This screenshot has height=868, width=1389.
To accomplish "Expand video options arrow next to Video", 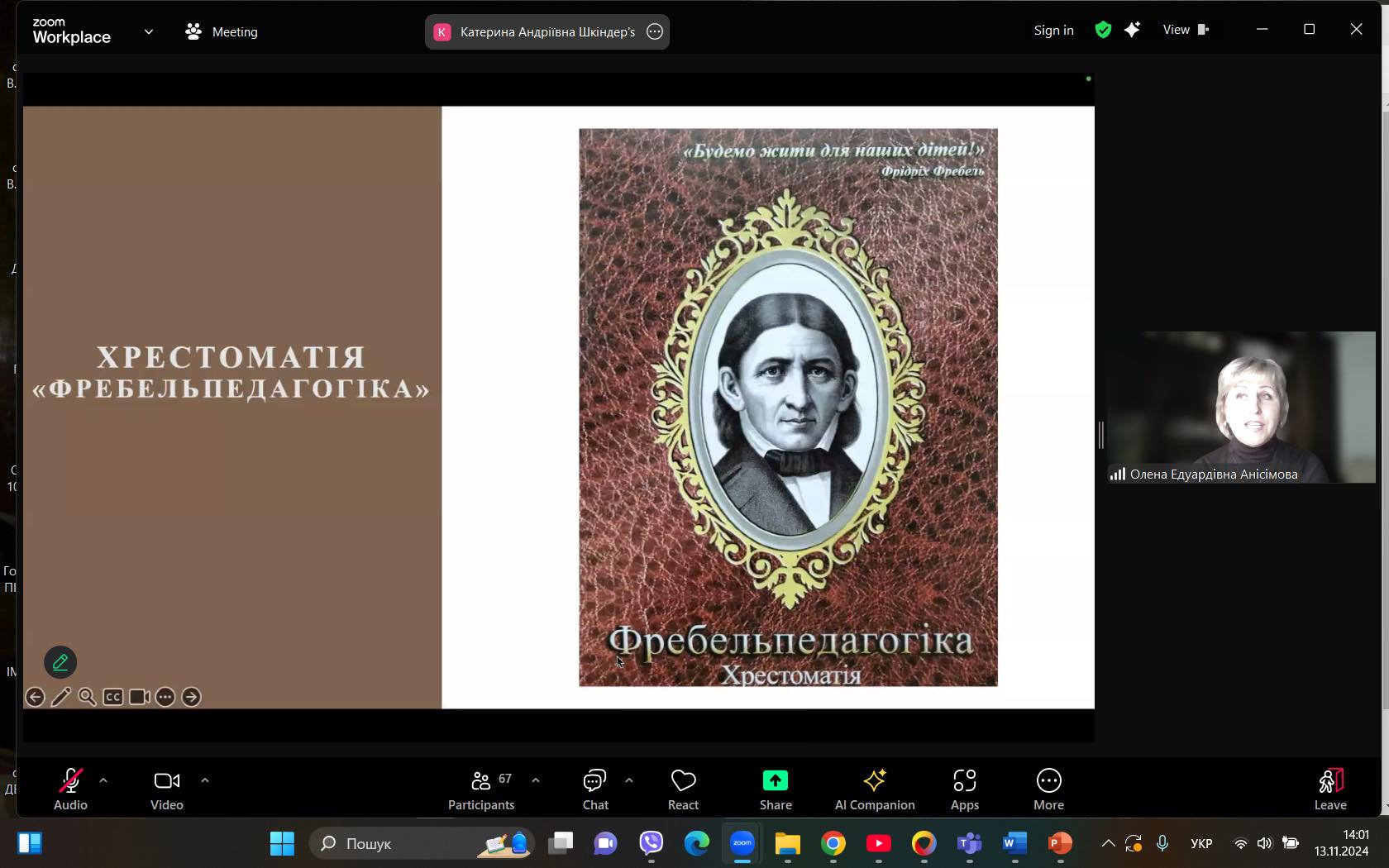I will (x=205, y=780).
